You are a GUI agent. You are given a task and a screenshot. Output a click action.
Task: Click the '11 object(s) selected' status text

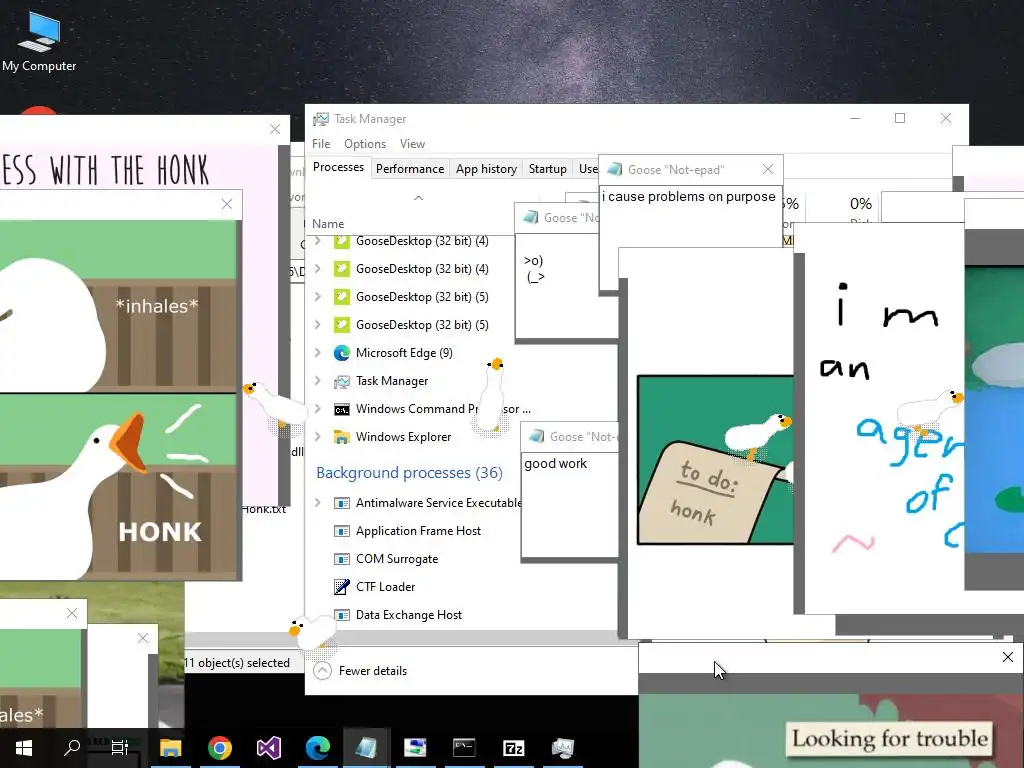[237, 663]
